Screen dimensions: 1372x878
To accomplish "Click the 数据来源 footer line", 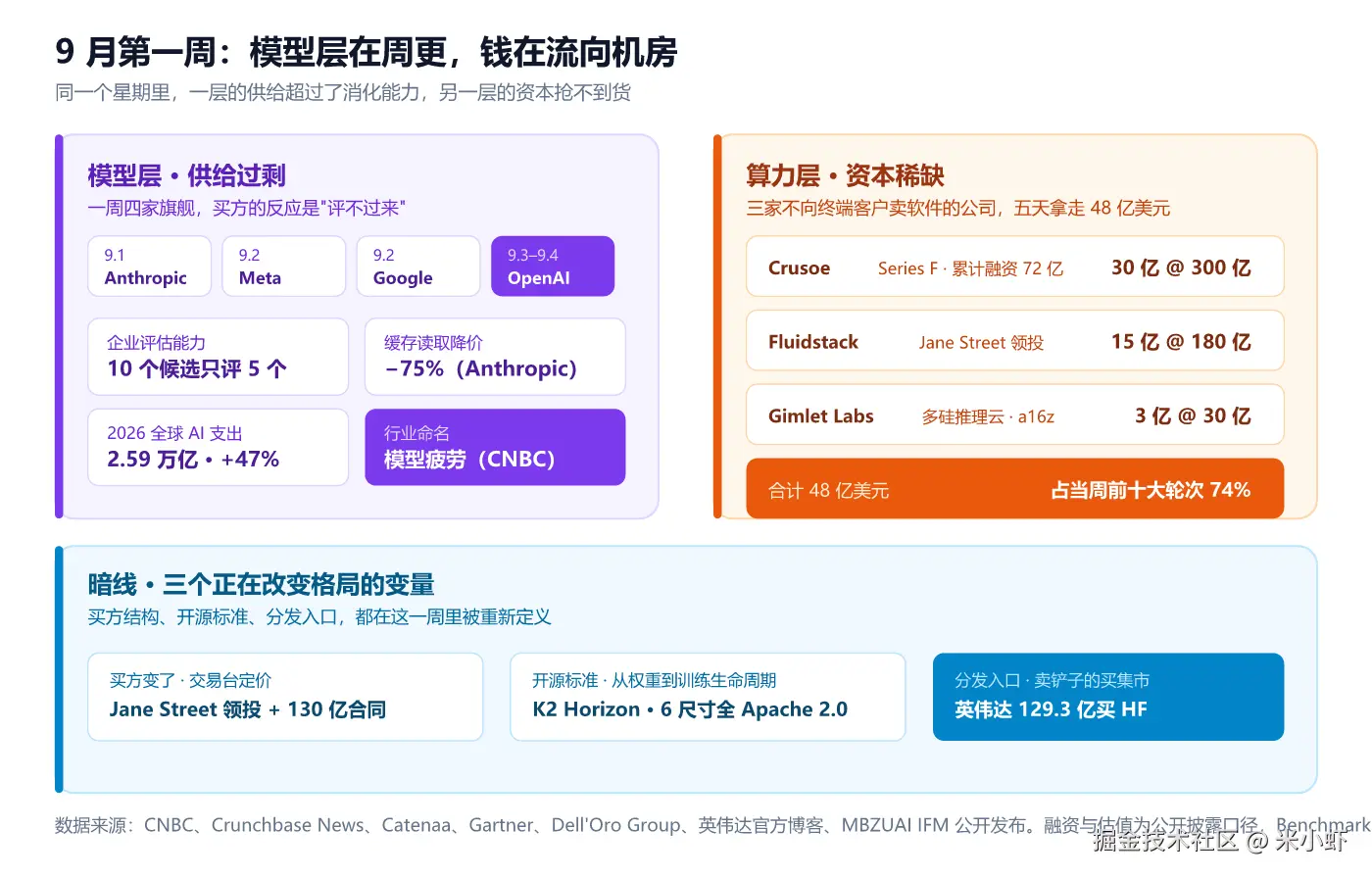I will [712, 825].
